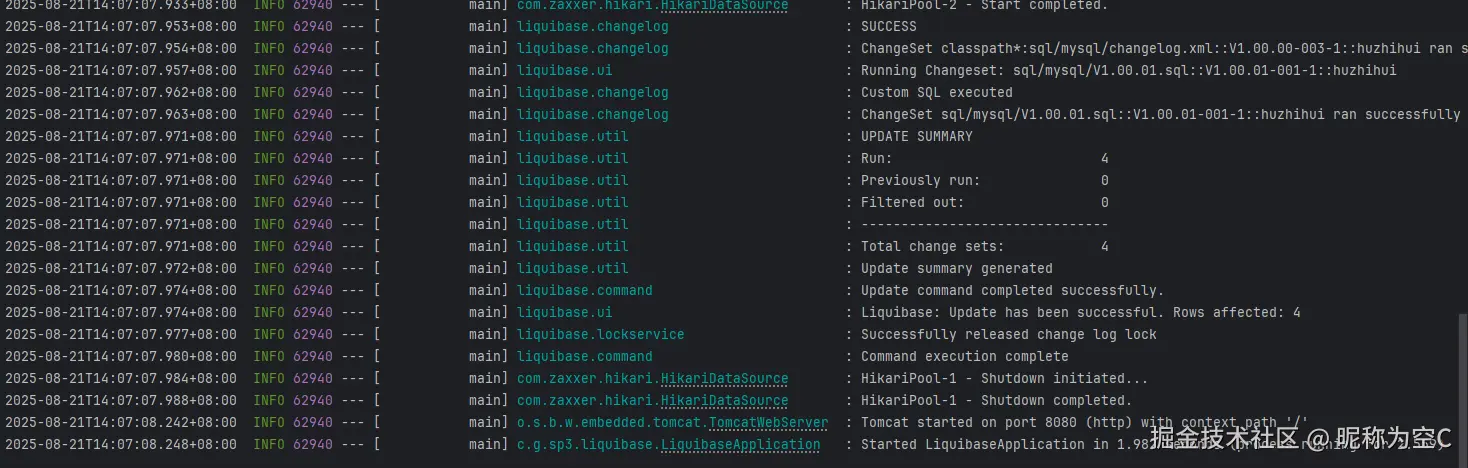Click the SUCCESS log message
The width and height of the screenshot is (1468, 468).
click(x=888, y=27)
